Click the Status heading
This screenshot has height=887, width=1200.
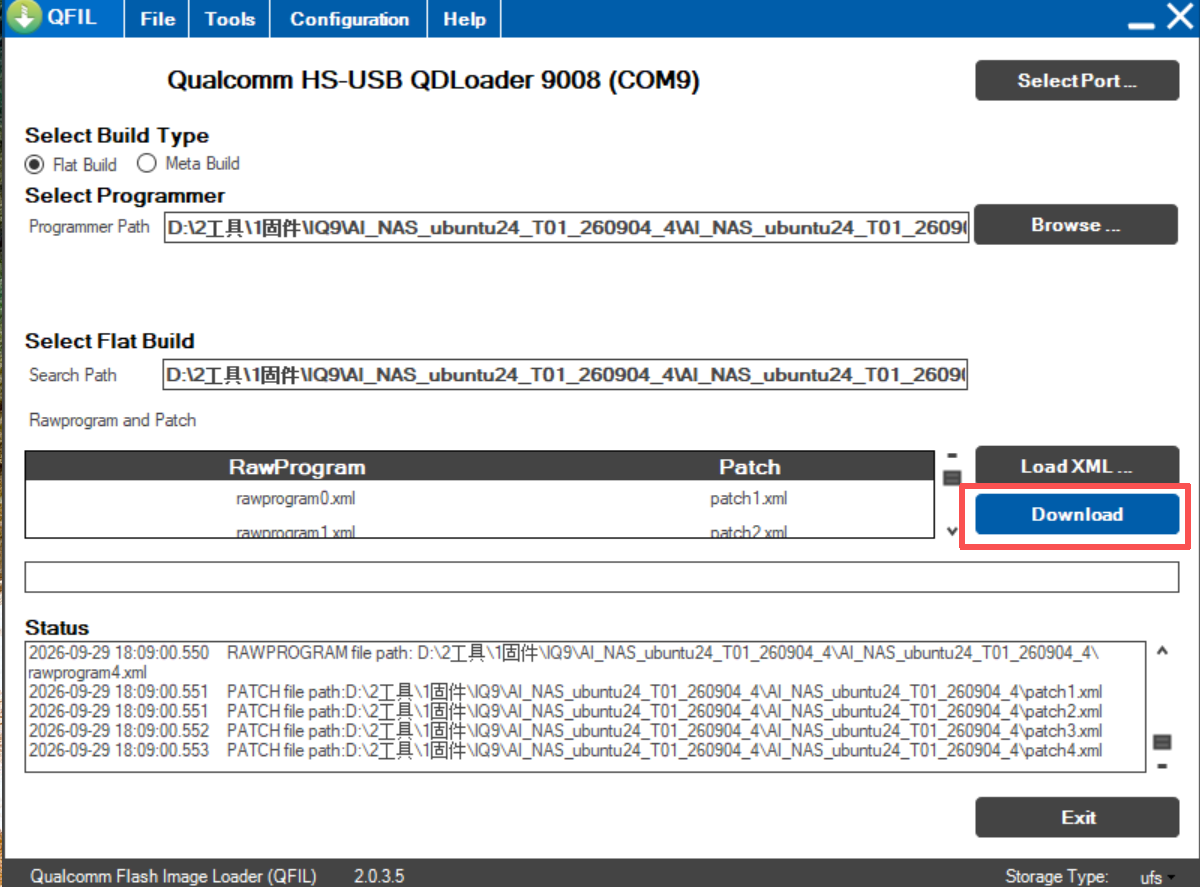57,628
